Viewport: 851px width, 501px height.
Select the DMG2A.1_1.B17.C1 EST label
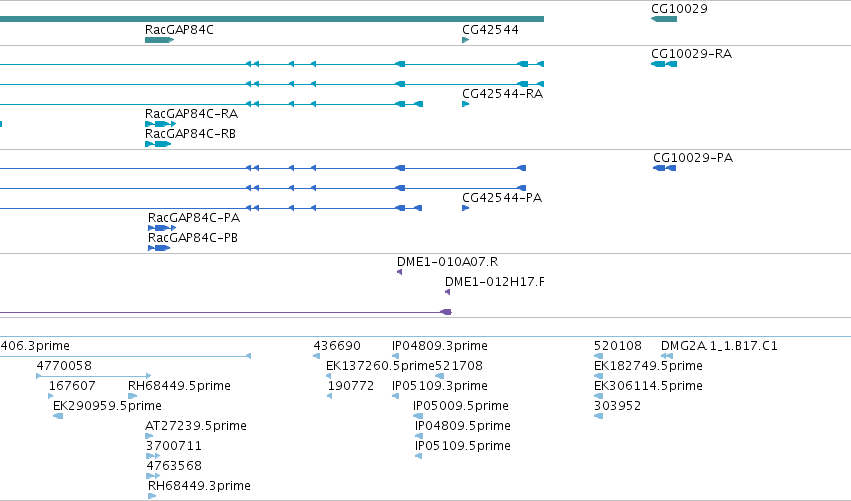[719, 346]
